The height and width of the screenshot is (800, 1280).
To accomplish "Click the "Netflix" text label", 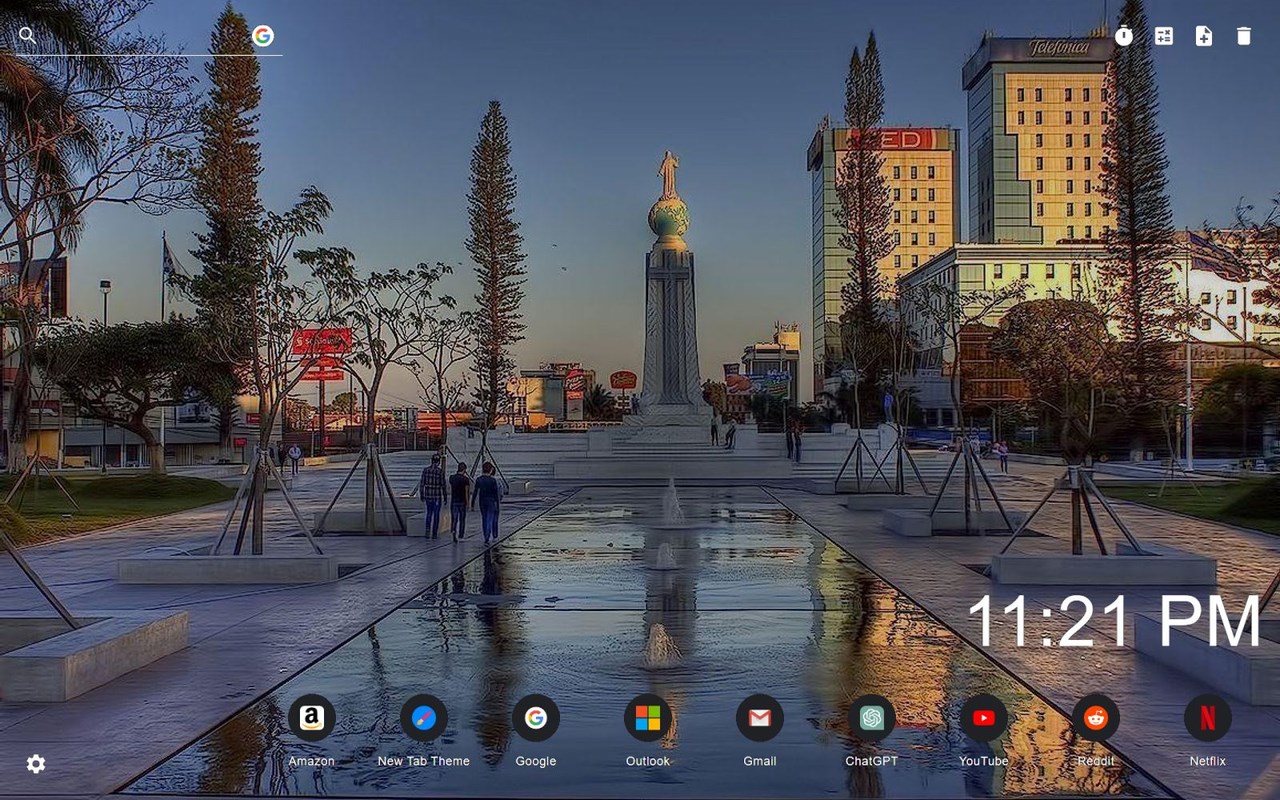I will (x=1208, y=761).
